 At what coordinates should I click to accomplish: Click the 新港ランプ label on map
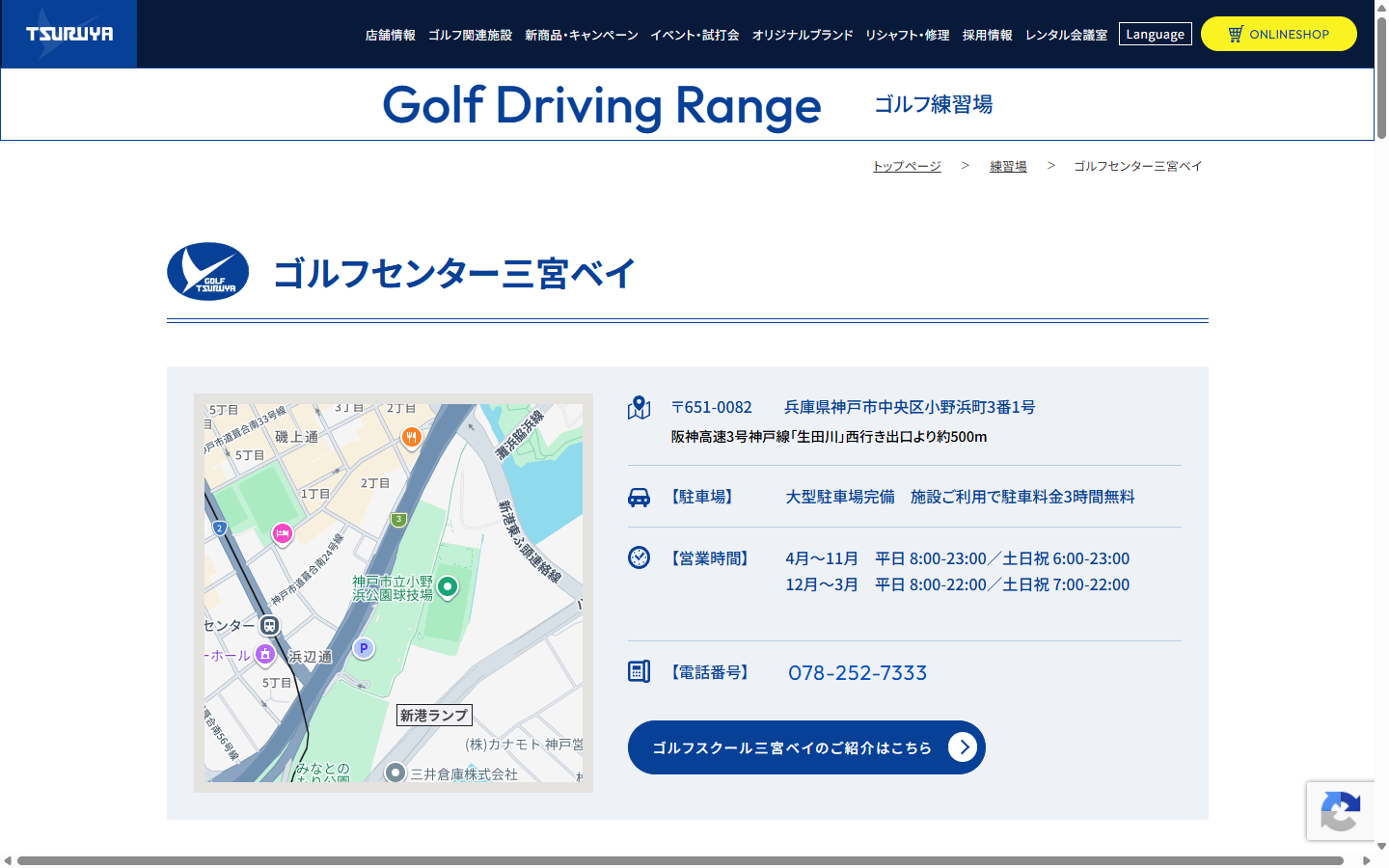pos(434,716)
